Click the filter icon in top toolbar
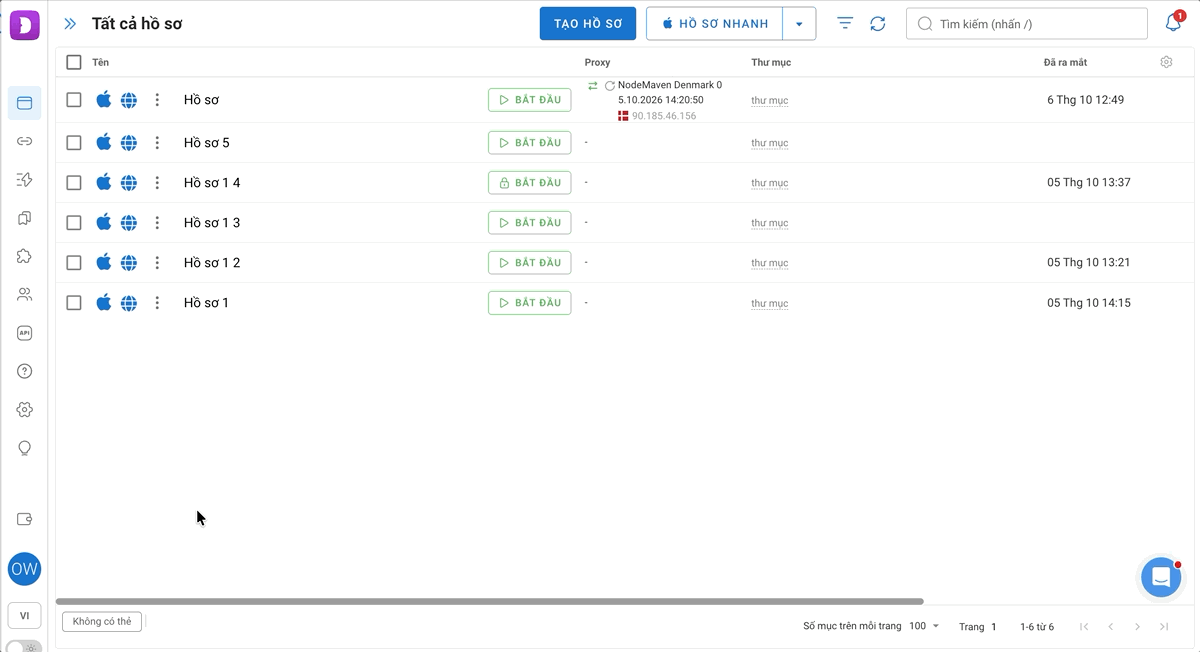This screenshot has height=652, width=1200. pyautogui.click(x=845, y=23)
